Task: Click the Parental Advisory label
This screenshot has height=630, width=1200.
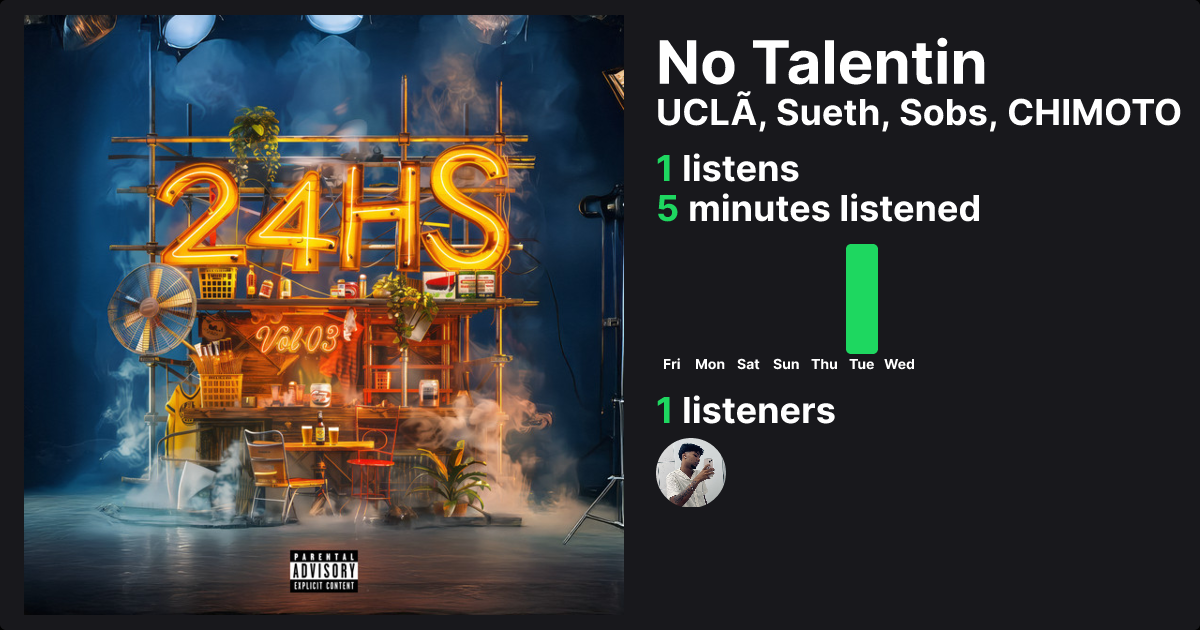Action: click(x=324, y=571)
